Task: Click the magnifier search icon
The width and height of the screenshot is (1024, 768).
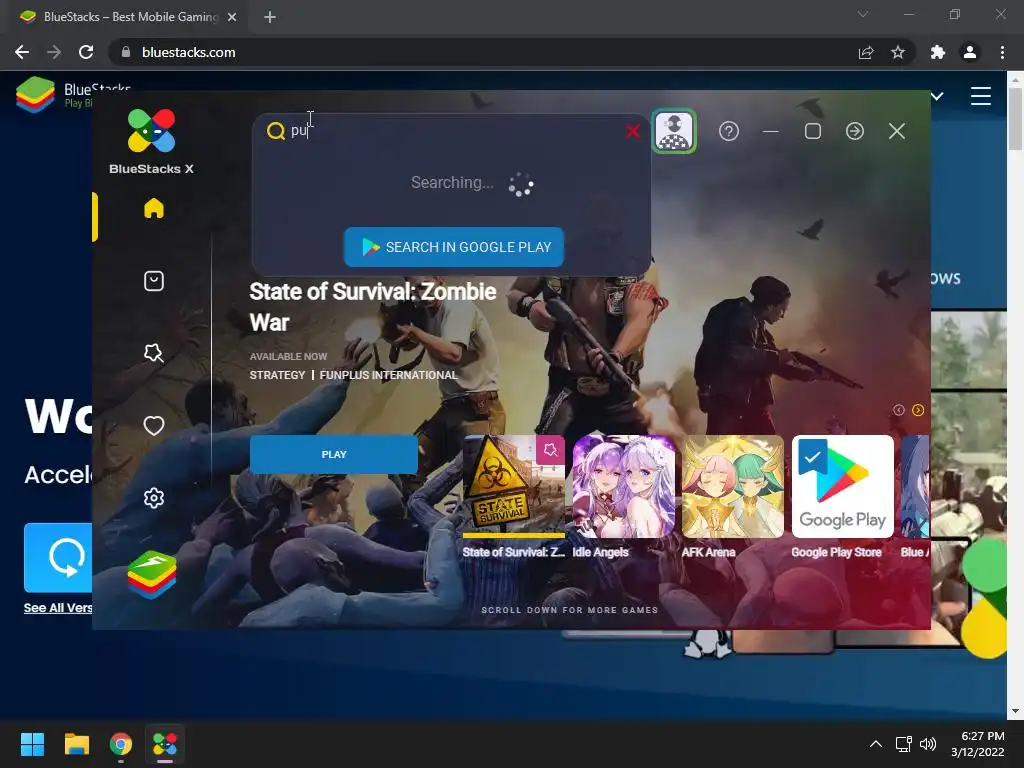Action: click(276, 131)
